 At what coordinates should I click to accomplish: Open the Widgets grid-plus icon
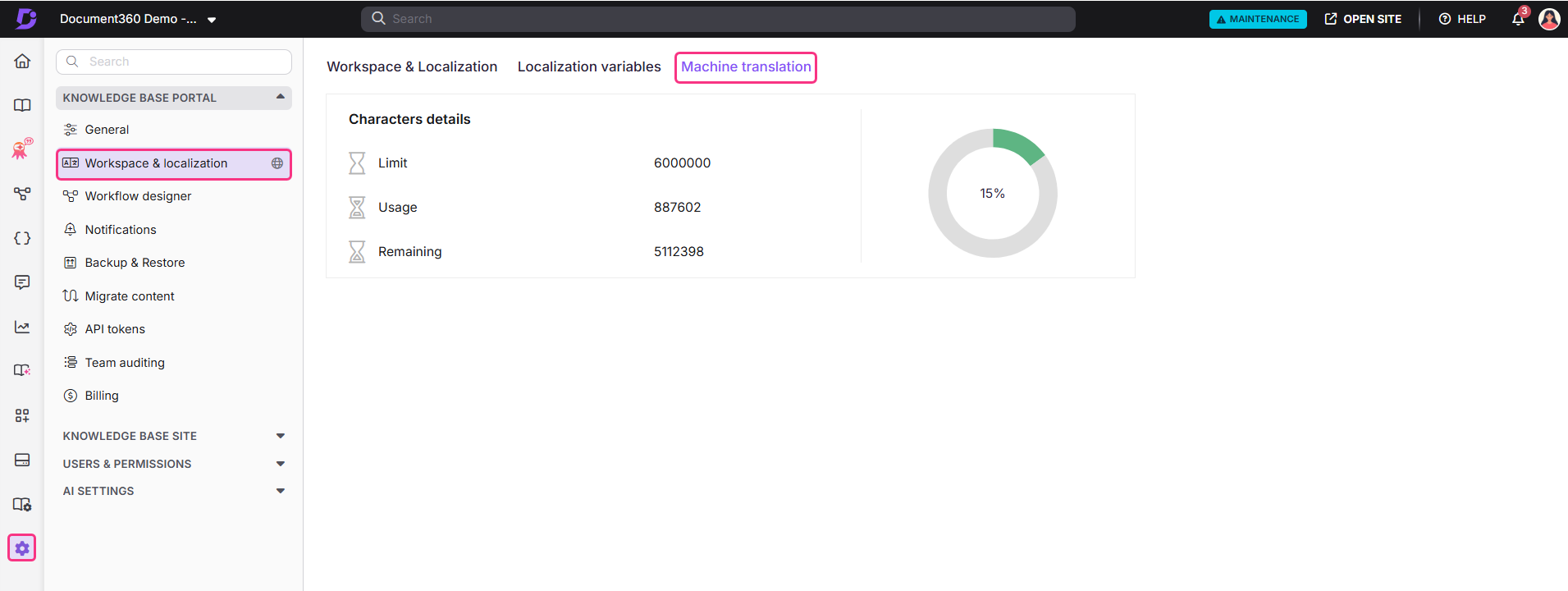[x=22, y=415]
